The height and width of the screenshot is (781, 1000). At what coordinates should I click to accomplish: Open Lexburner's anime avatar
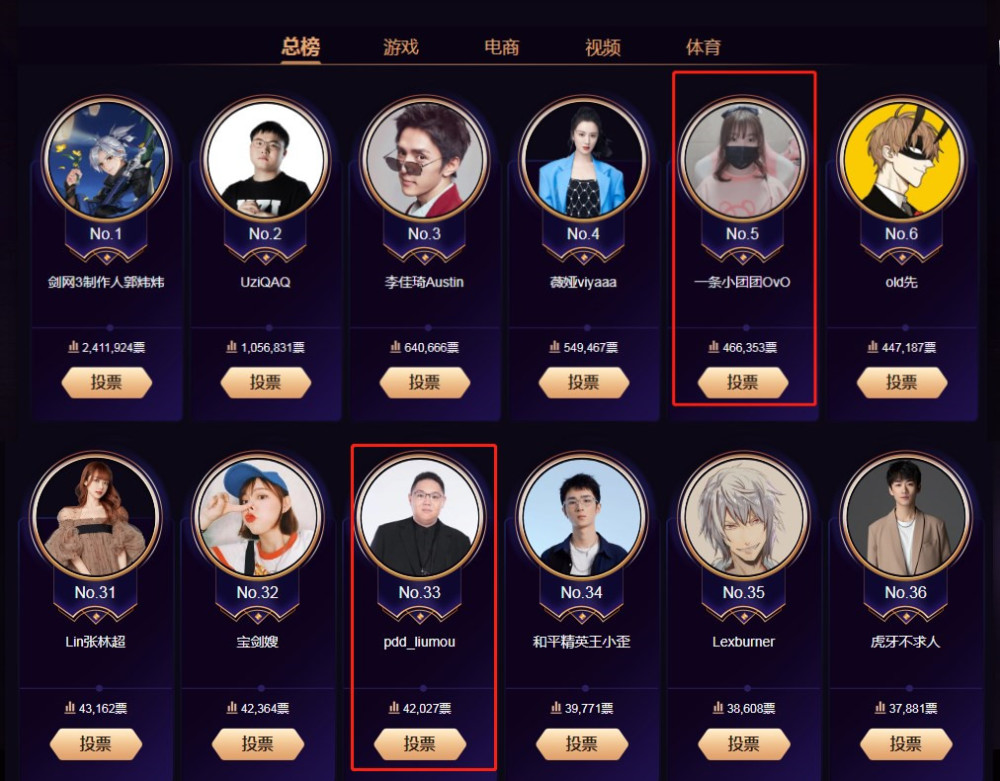coord(744,517)
